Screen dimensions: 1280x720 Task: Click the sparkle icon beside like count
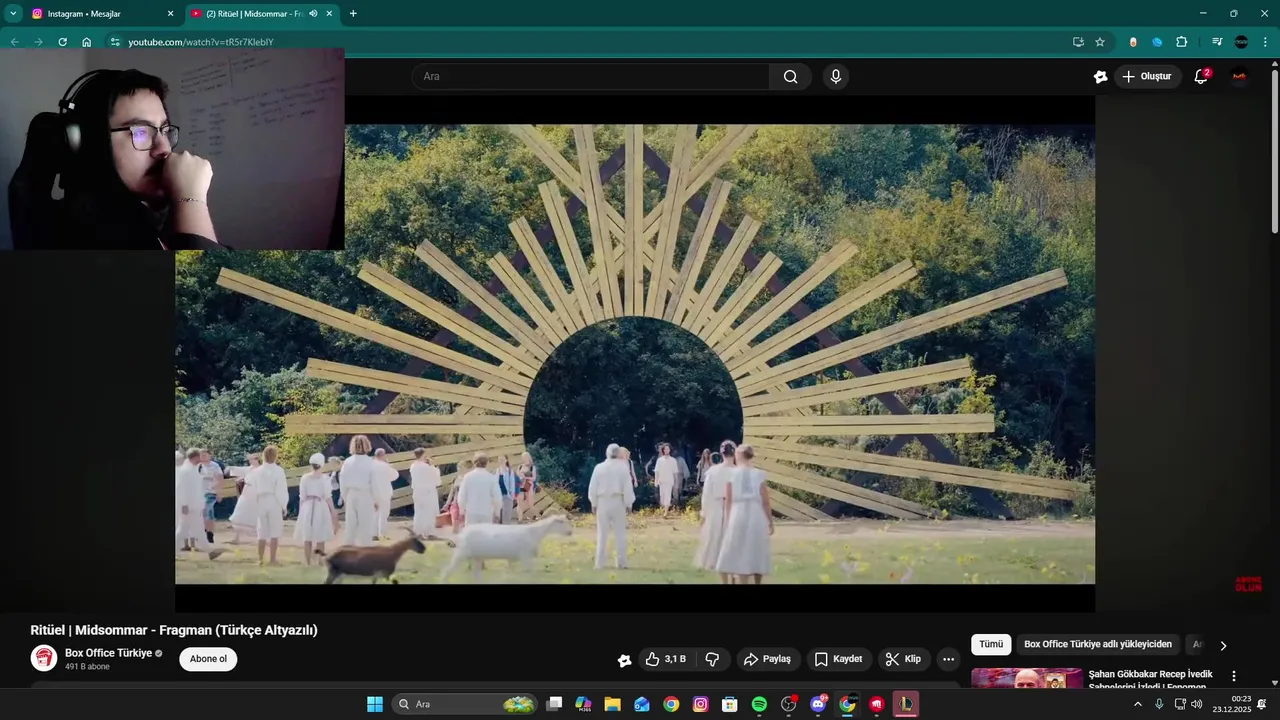[624, 660]
